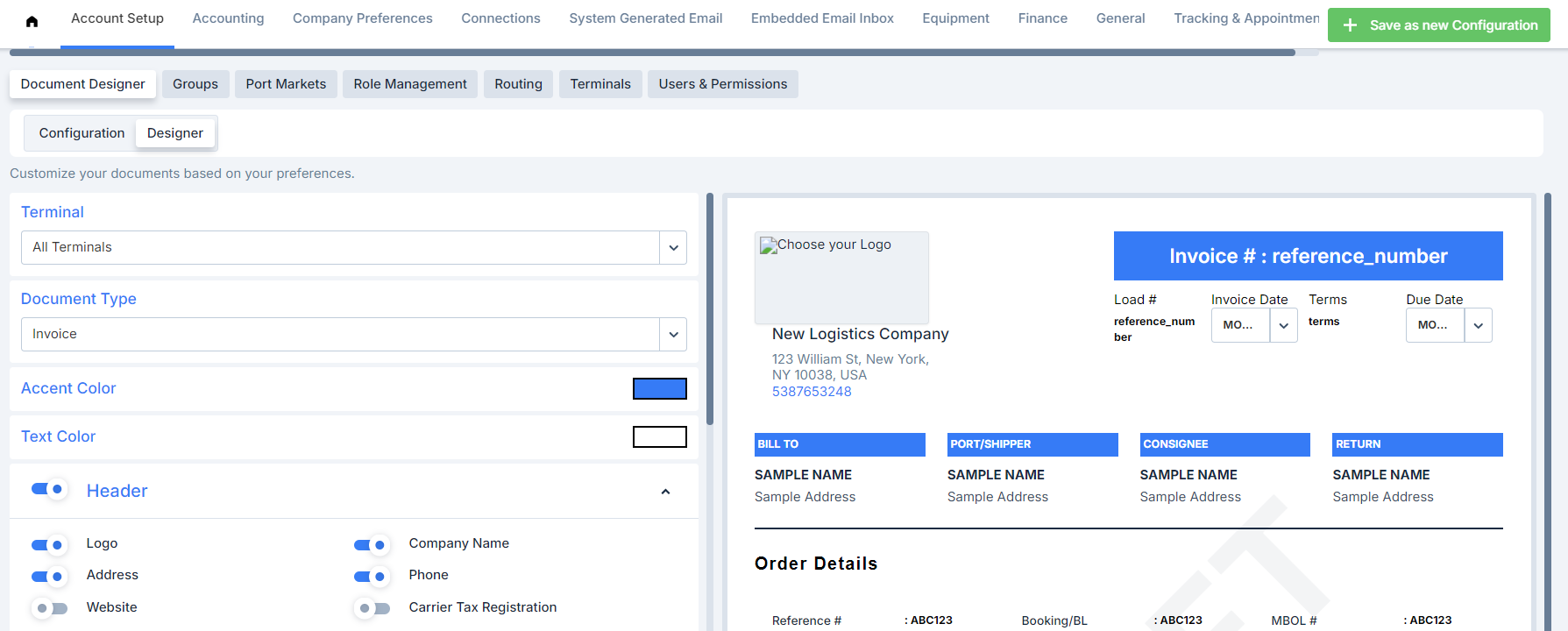
Task: Click the Invoice # reference_number banner
Action: coord(1308,256)
